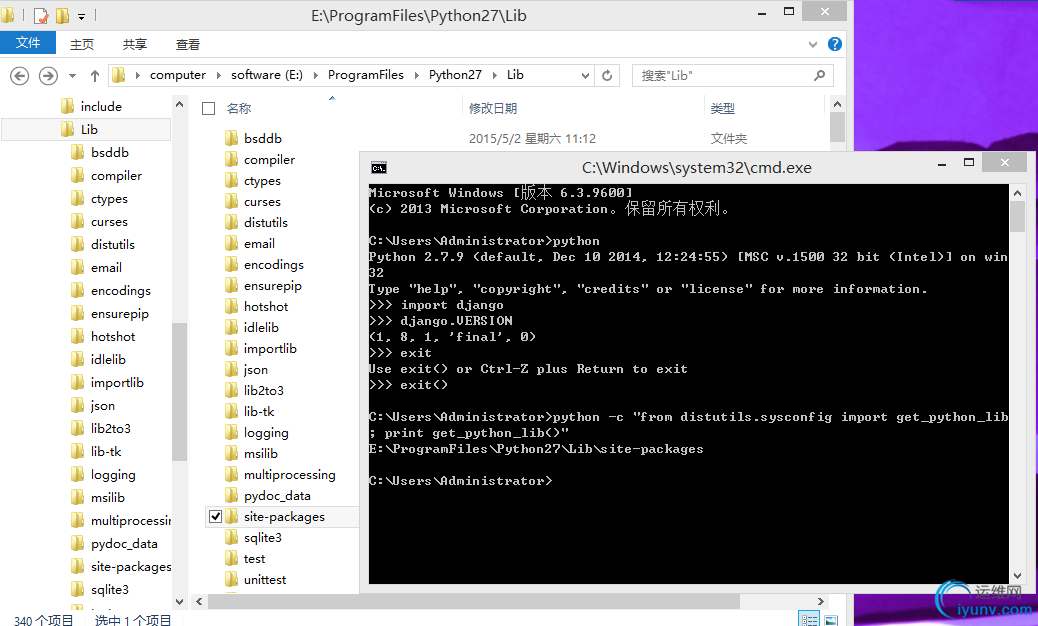
Task: Switch to details view icon in status bar
Action: point(809,619)
